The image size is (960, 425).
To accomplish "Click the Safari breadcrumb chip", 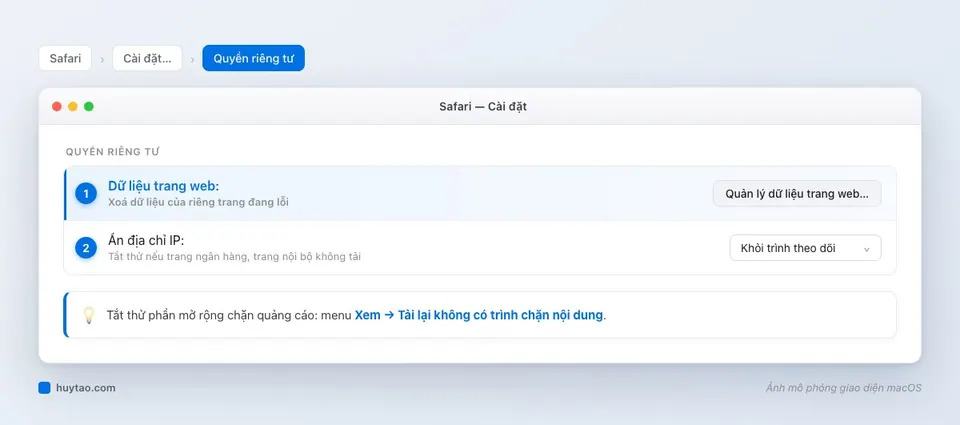I will pyautogui.click(x=65, y=58).
